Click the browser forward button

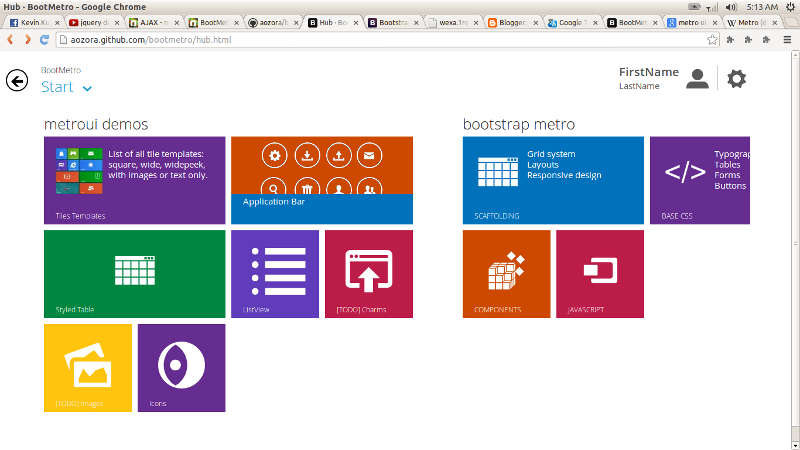coord(28,40)
